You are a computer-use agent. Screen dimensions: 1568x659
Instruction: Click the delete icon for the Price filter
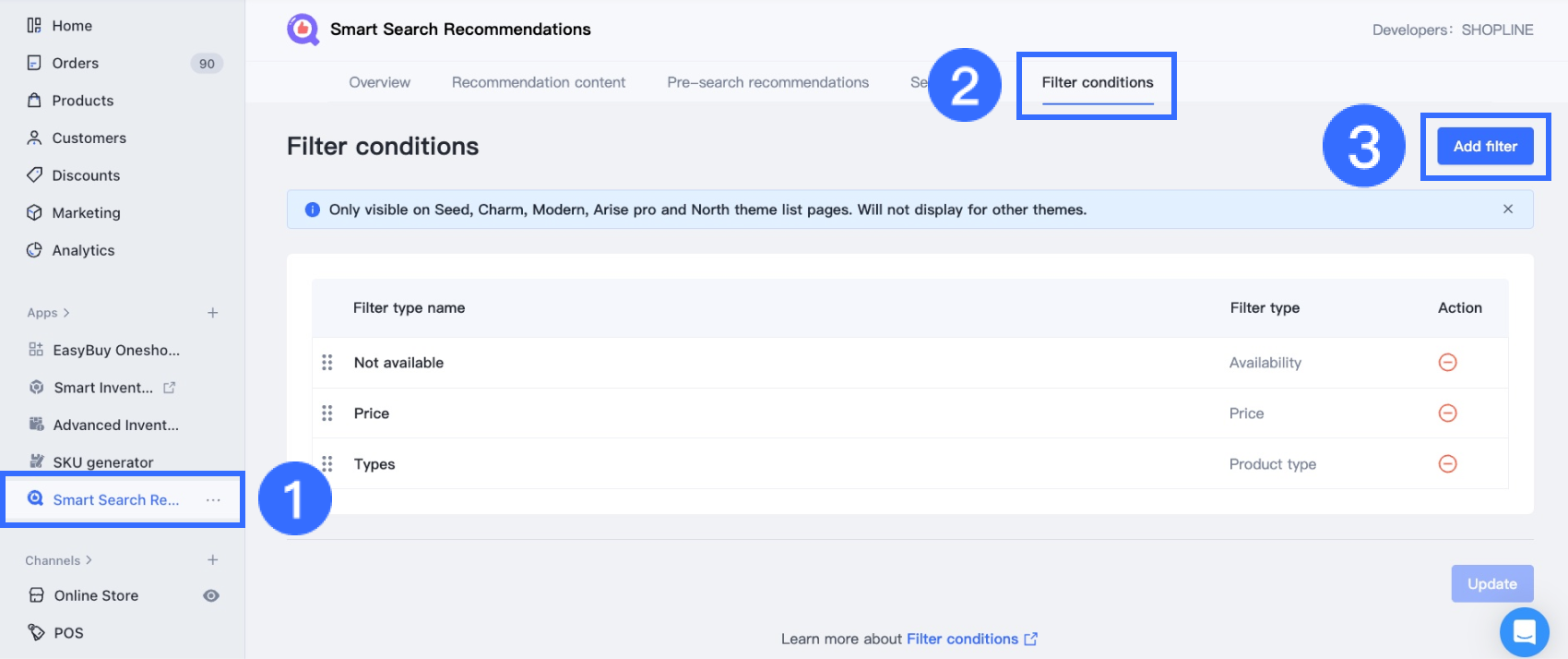coord(1447,413)
